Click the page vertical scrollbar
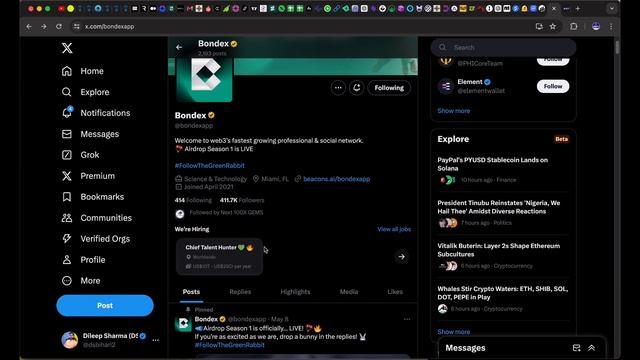The image size is (640, 360). pyautogui.click(x=617, y=47)
